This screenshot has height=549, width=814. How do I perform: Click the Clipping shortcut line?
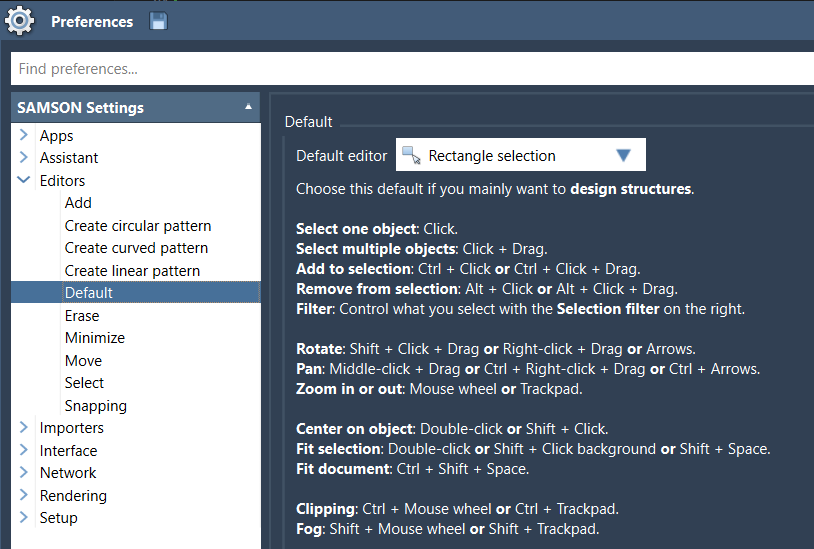(457, 510)
